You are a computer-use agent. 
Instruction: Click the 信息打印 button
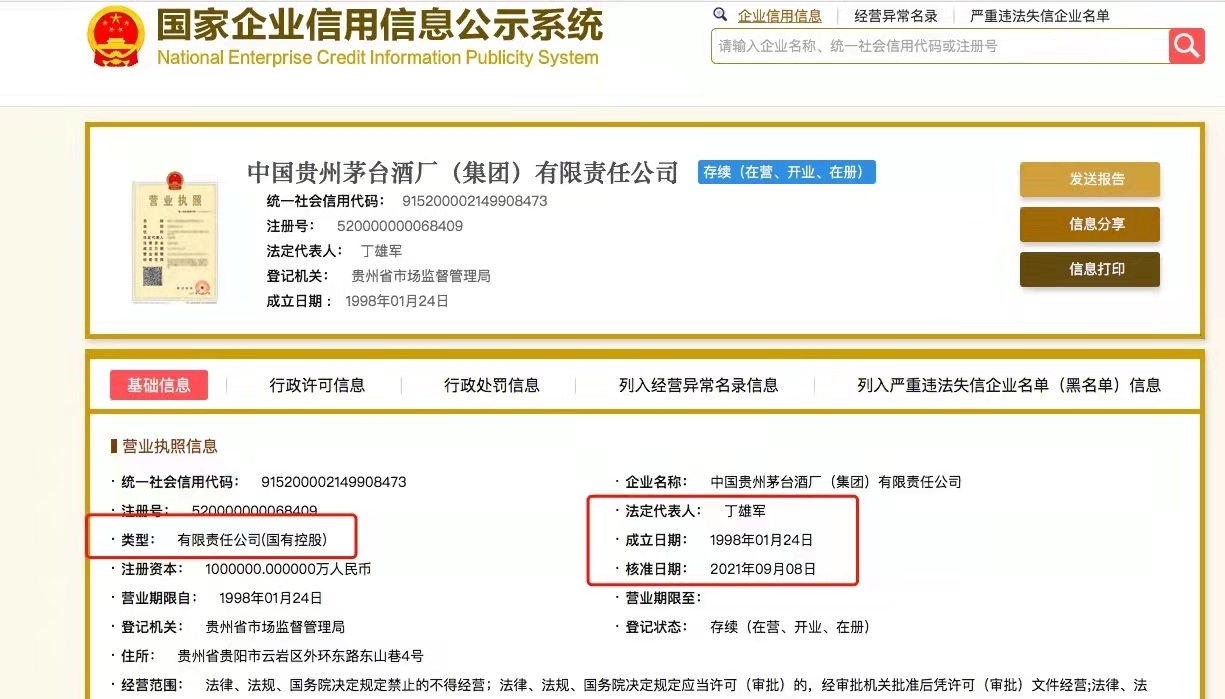click(1089, 269)
